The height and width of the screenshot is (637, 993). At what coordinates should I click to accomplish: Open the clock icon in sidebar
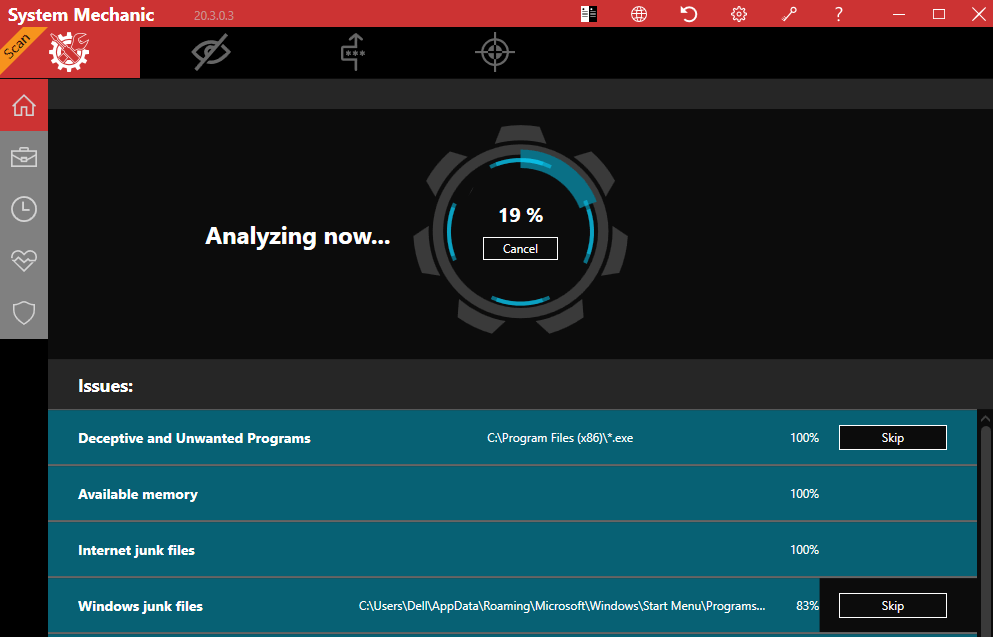tap(24, 209)
